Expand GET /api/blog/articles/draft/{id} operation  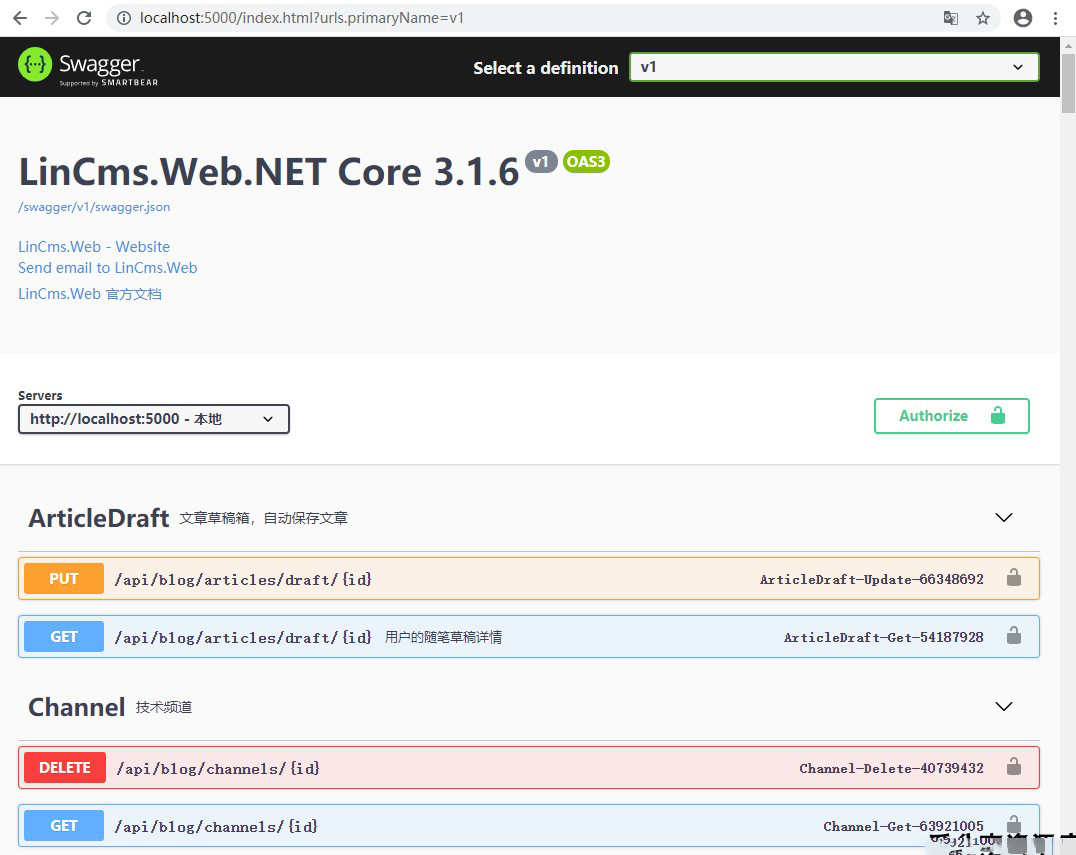(x=528, y=637)
